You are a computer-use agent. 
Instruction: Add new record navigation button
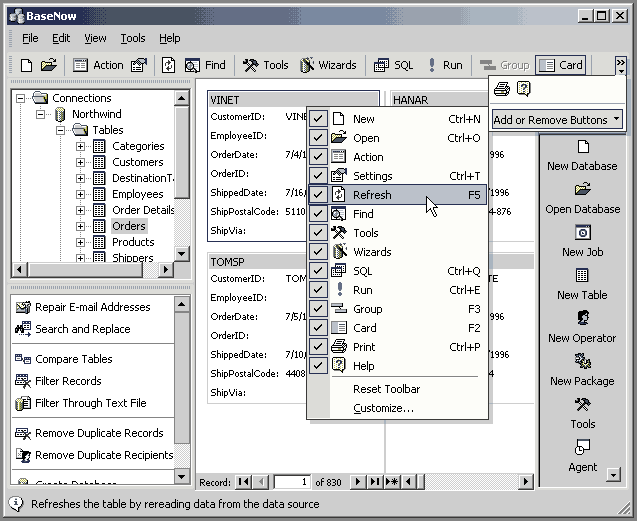point(392,482)
